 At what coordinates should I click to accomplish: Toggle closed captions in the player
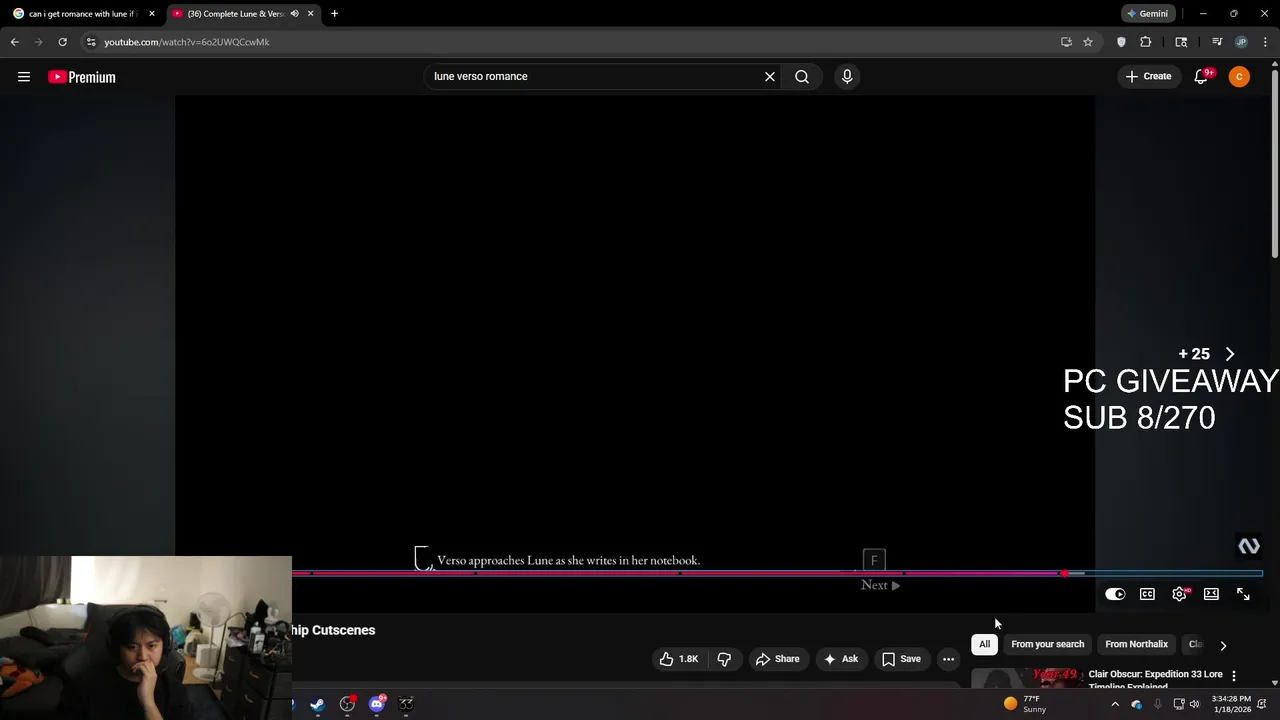[1147, 594]
